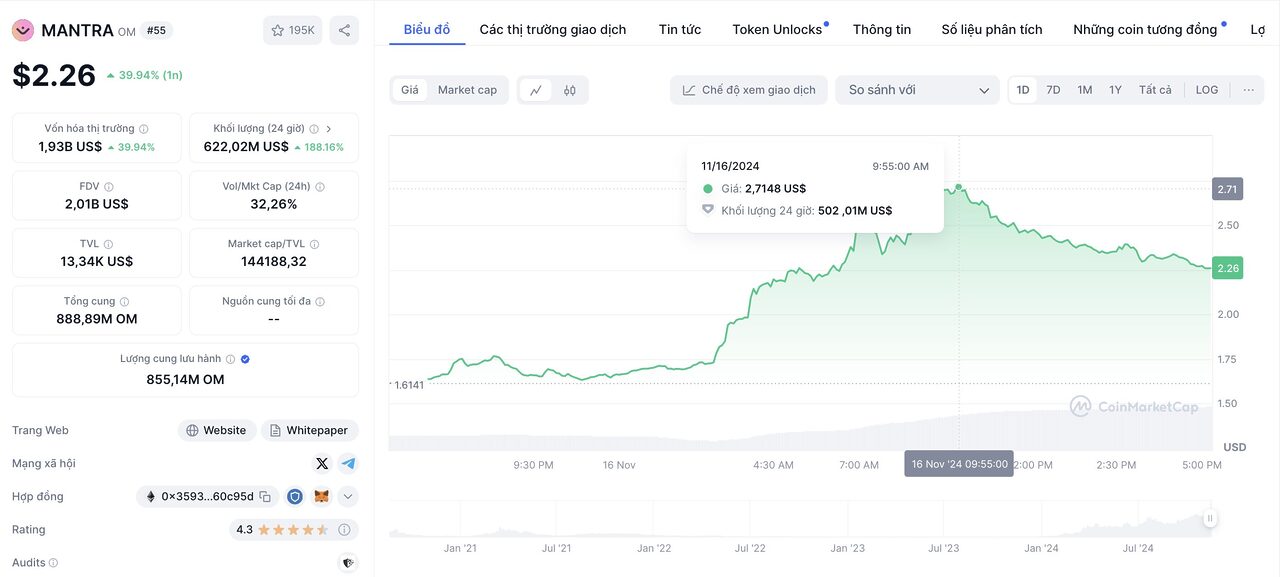Open the X (Twitter) social link
Image resolution: width=1280 pixels, height=577 pixels.
point(322,463)
